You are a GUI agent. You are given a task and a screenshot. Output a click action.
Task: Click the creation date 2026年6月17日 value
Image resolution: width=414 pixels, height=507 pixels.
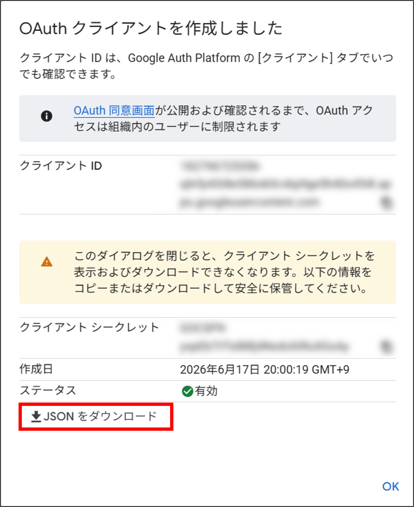point(265,370)
